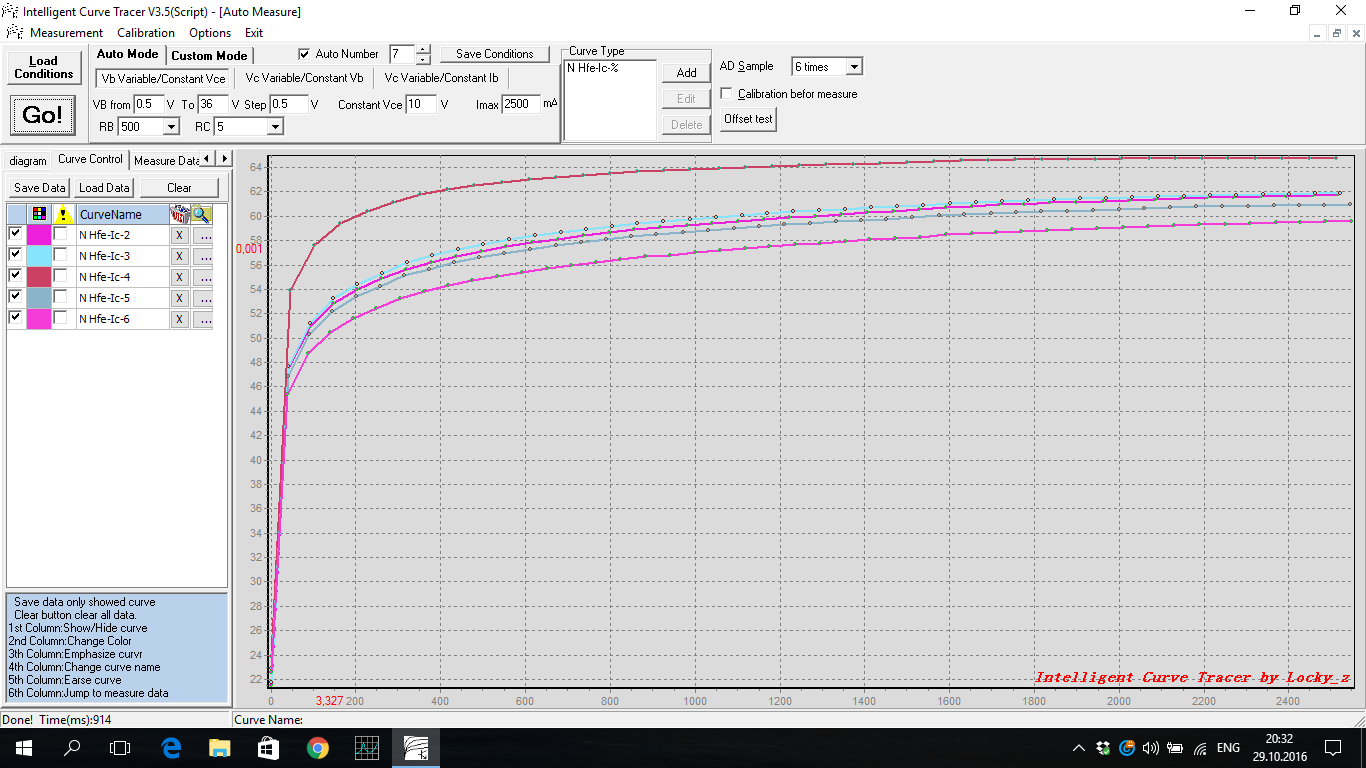Show hidden tray icons chevron

pyautogui.click(x=1078, y=748)
